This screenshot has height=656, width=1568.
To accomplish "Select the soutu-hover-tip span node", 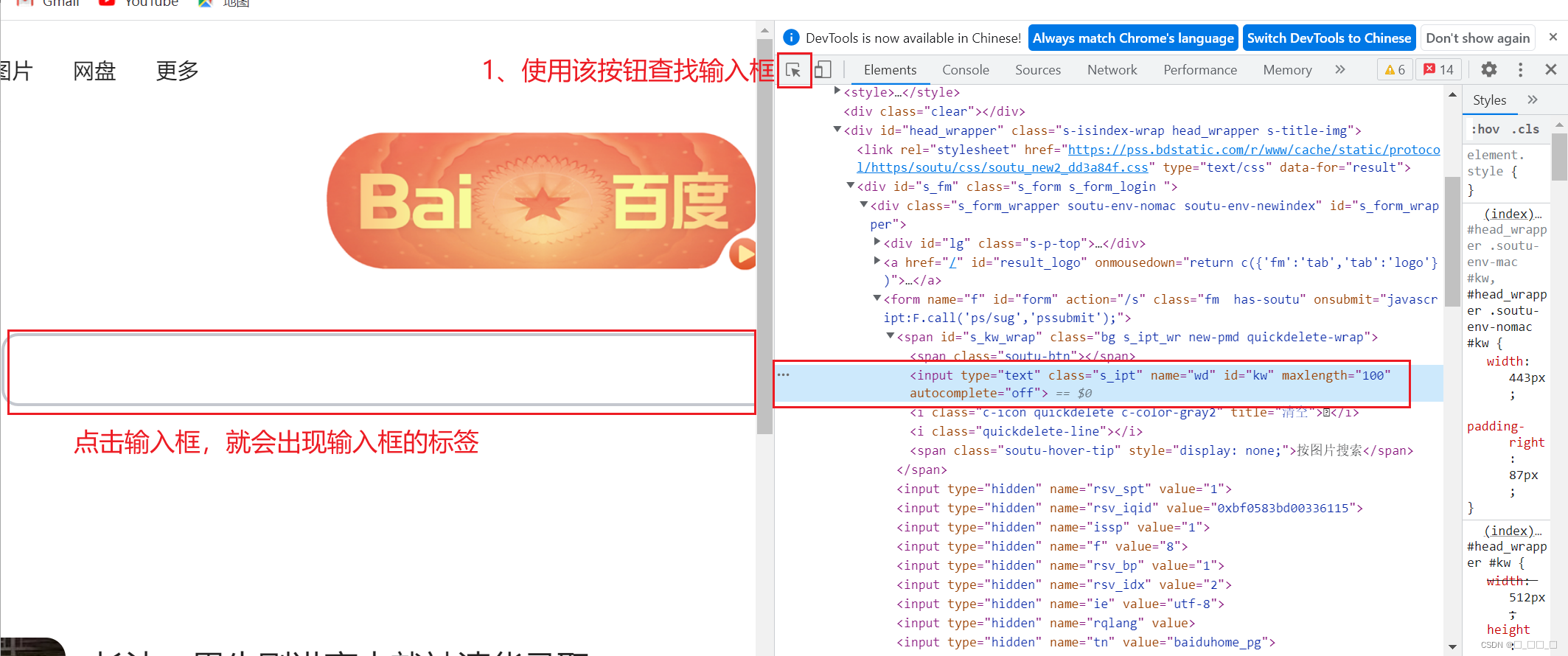I will pos(1161,450).
